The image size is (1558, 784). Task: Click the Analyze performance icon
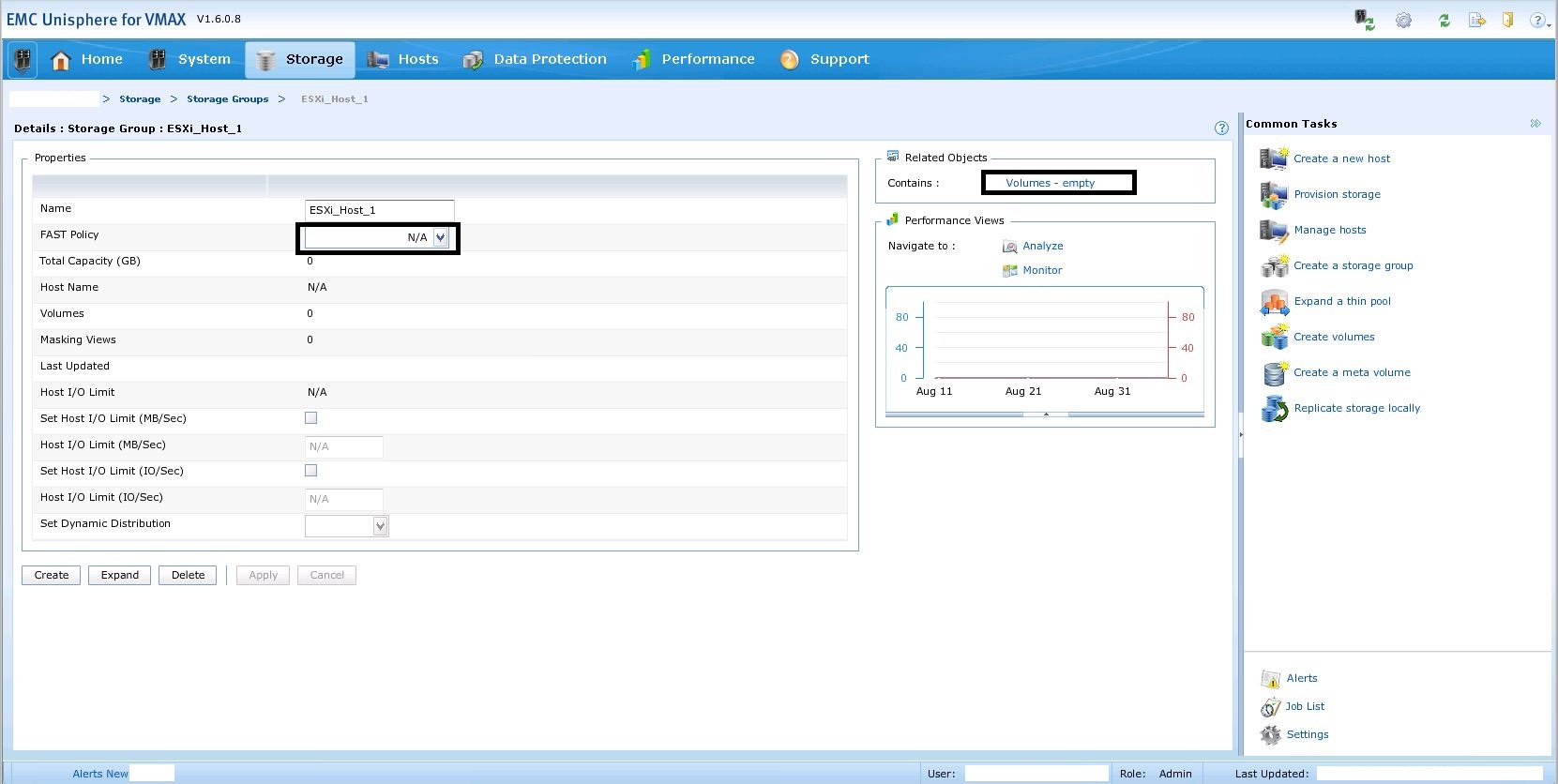pos(1009,247)
